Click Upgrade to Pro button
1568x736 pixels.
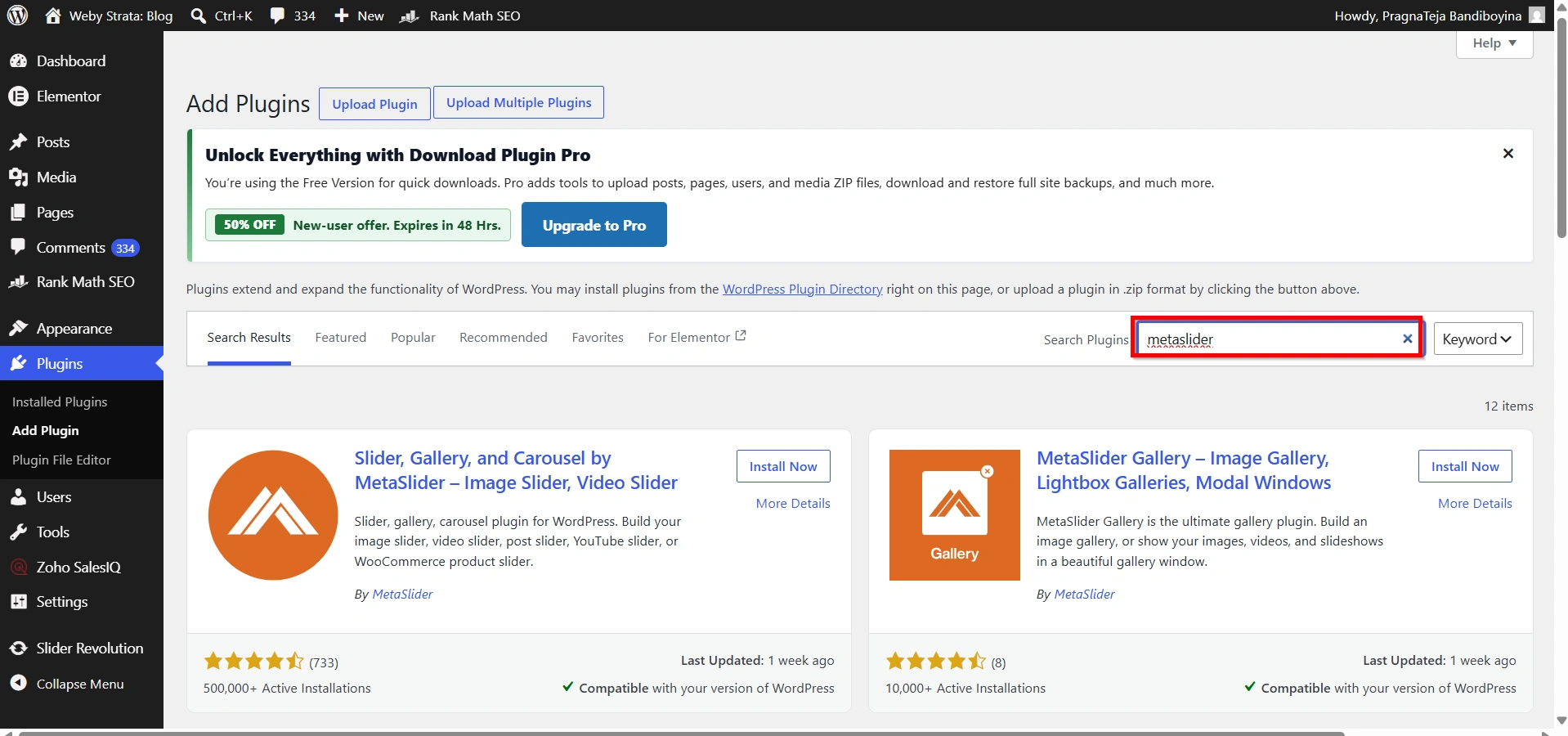click(x=594, y=225)
